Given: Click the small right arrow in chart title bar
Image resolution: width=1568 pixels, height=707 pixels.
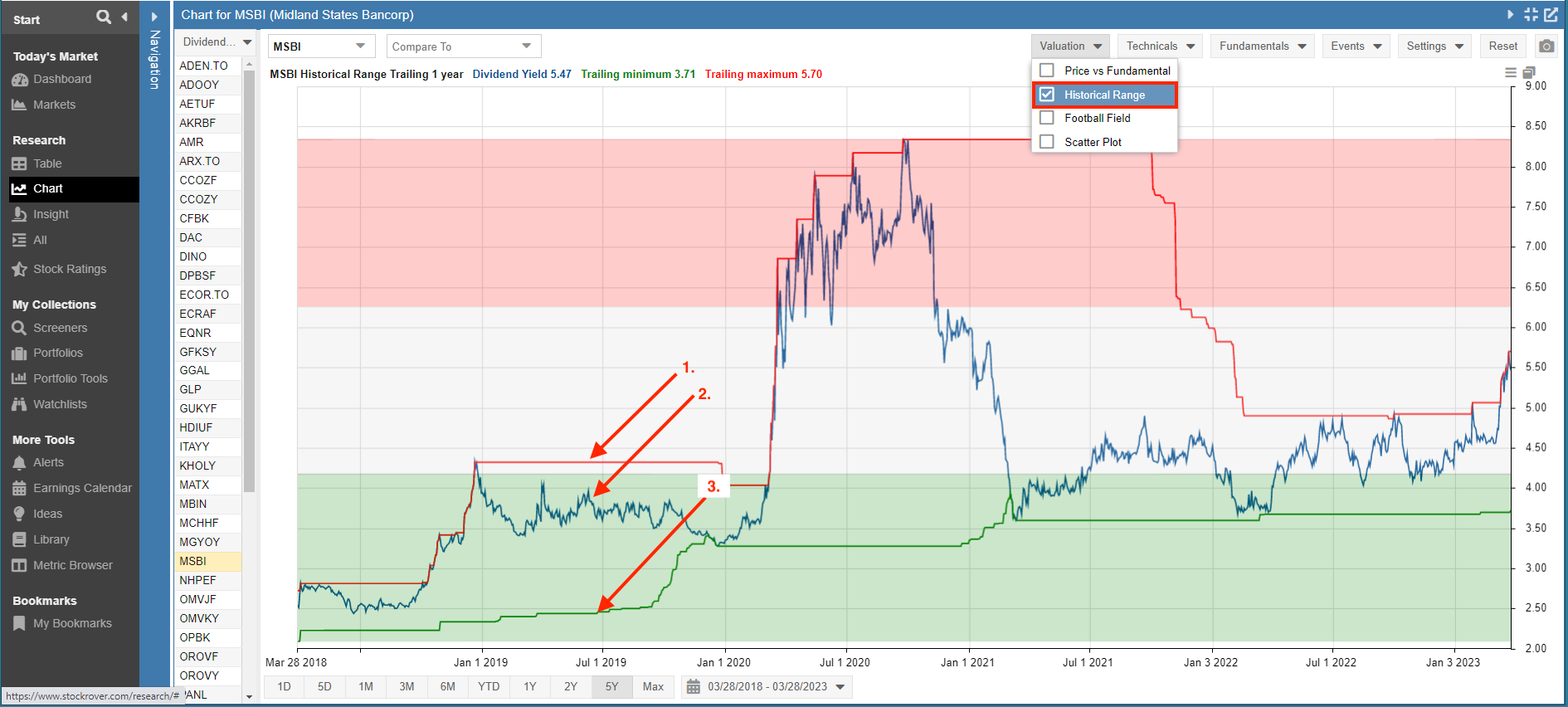Looking at the screenshot, I should click(1510, 14).
